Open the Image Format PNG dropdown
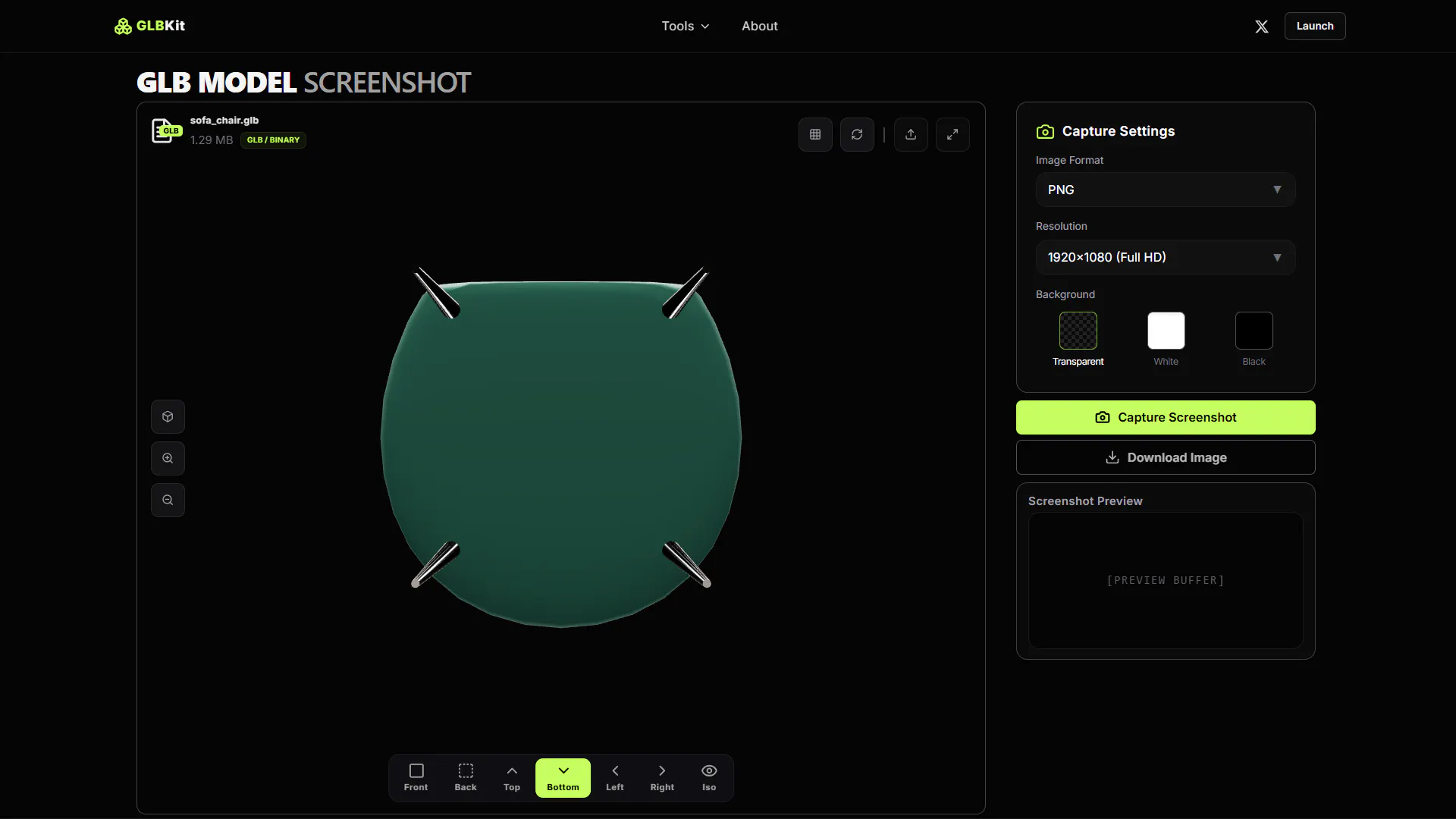This screenshot has width=1456, height=819. [x=1166, y=190]
